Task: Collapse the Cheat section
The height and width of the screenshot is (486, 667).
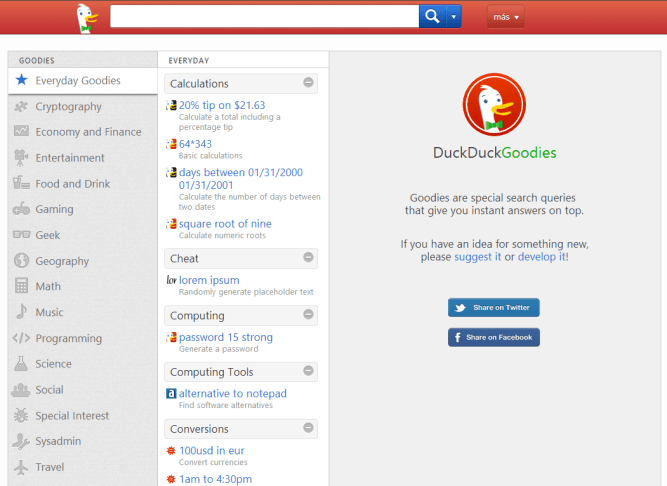Action: click(x=308, y=257)
